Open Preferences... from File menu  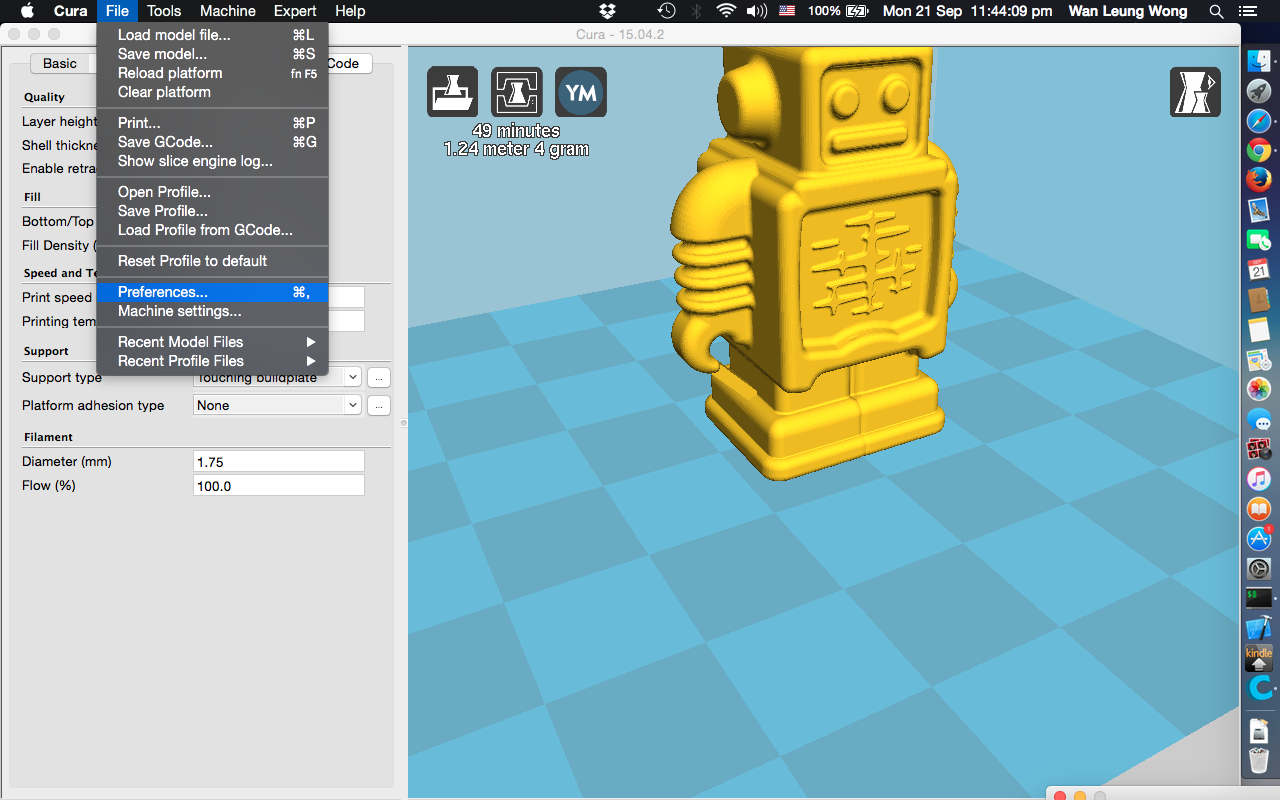tap(213, 292)
